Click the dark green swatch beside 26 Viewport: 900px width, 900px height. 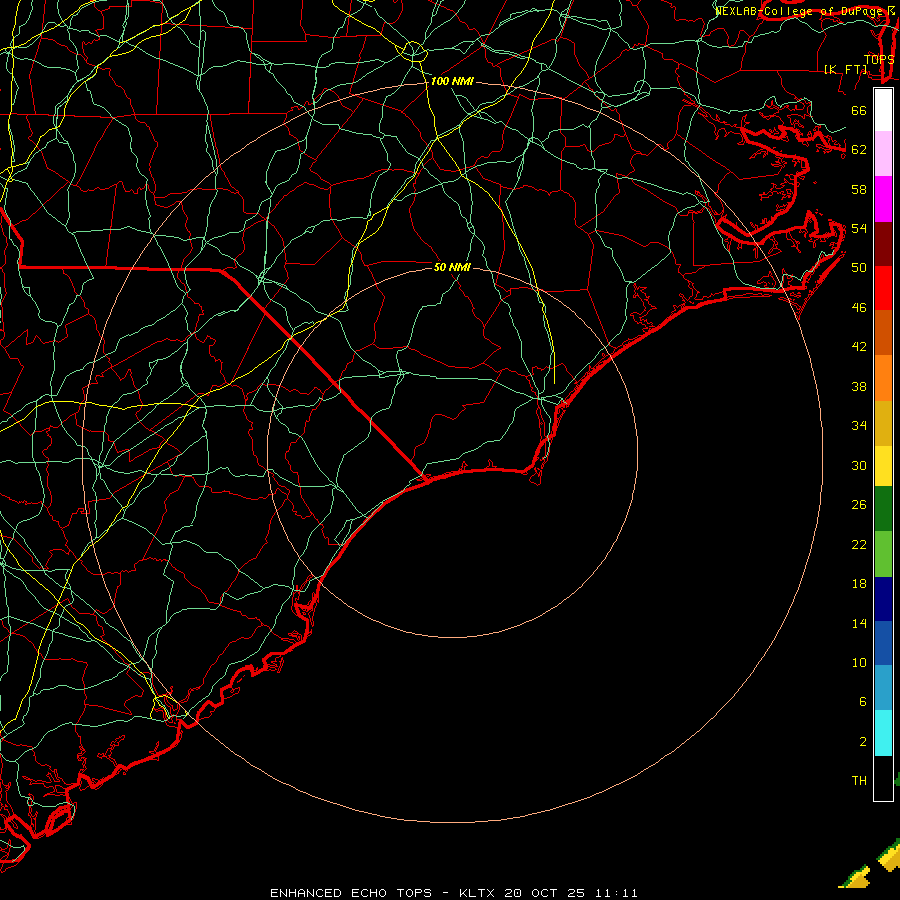pyautogui.click(x=883, y=509)
